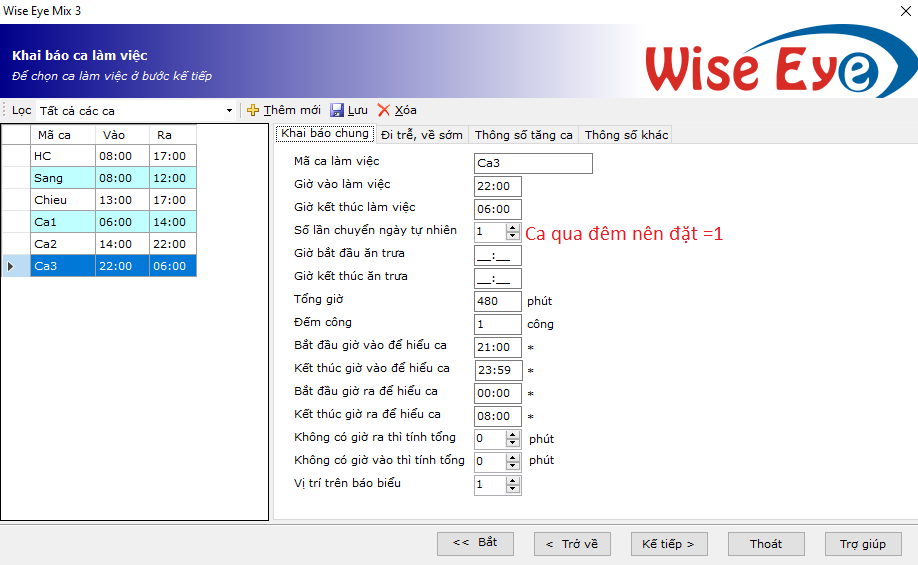918x565 pixels.
Task: Switch to Đi trễ, về sớm tab
Action: point(421,135)
